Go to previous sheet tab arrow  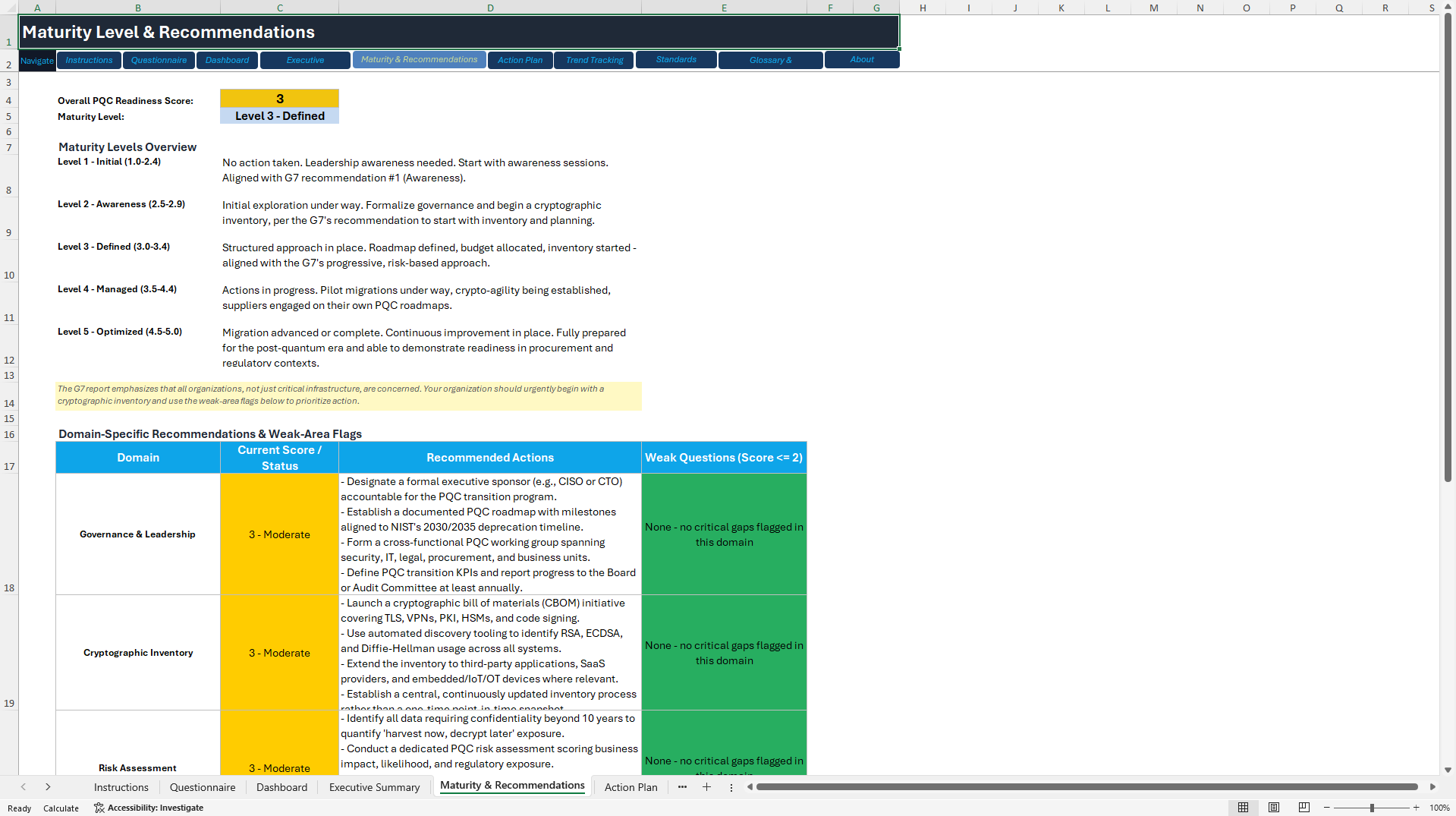click(x=24, y=787)
